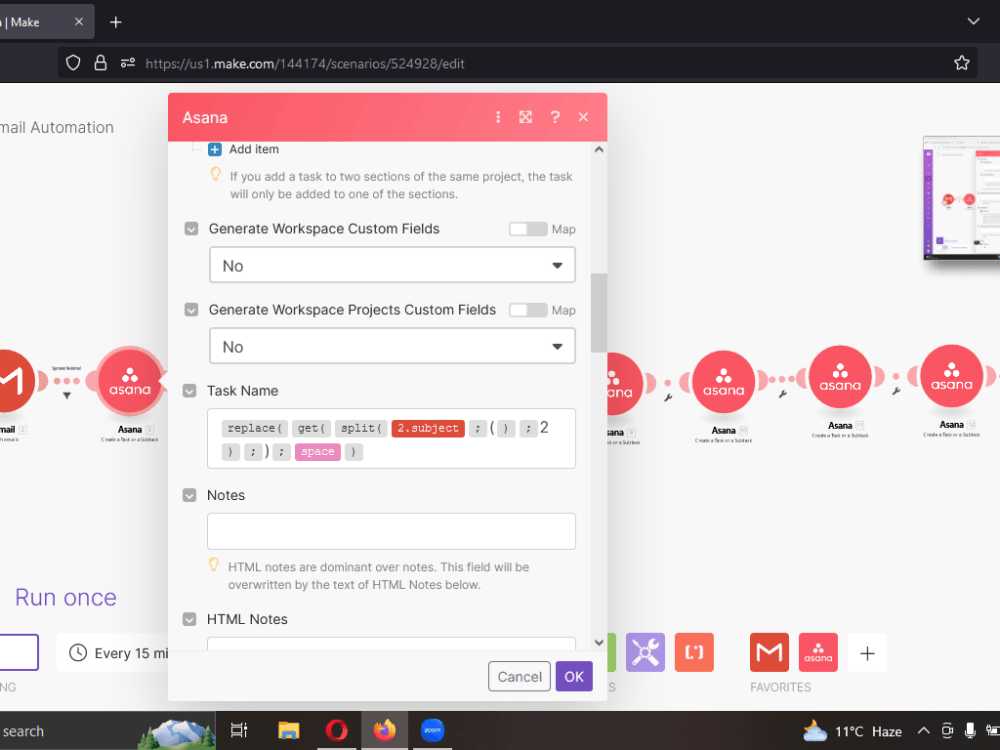The width and height of the screenshot is (1000, 750).
Task: Toggle the Notes checkbox
Action: (189, 496)
